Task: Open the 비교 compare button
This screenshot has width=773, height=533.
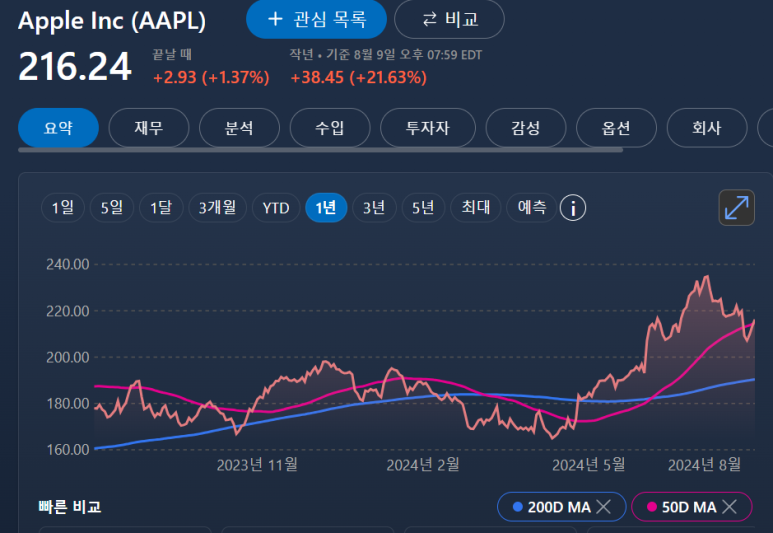Action: click(x=450, y=19)
